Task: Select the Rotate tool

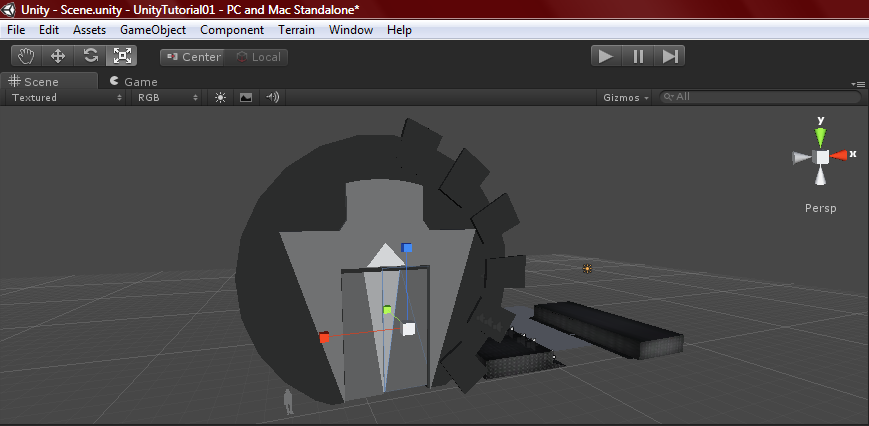Action: click(x=90, y=56)
